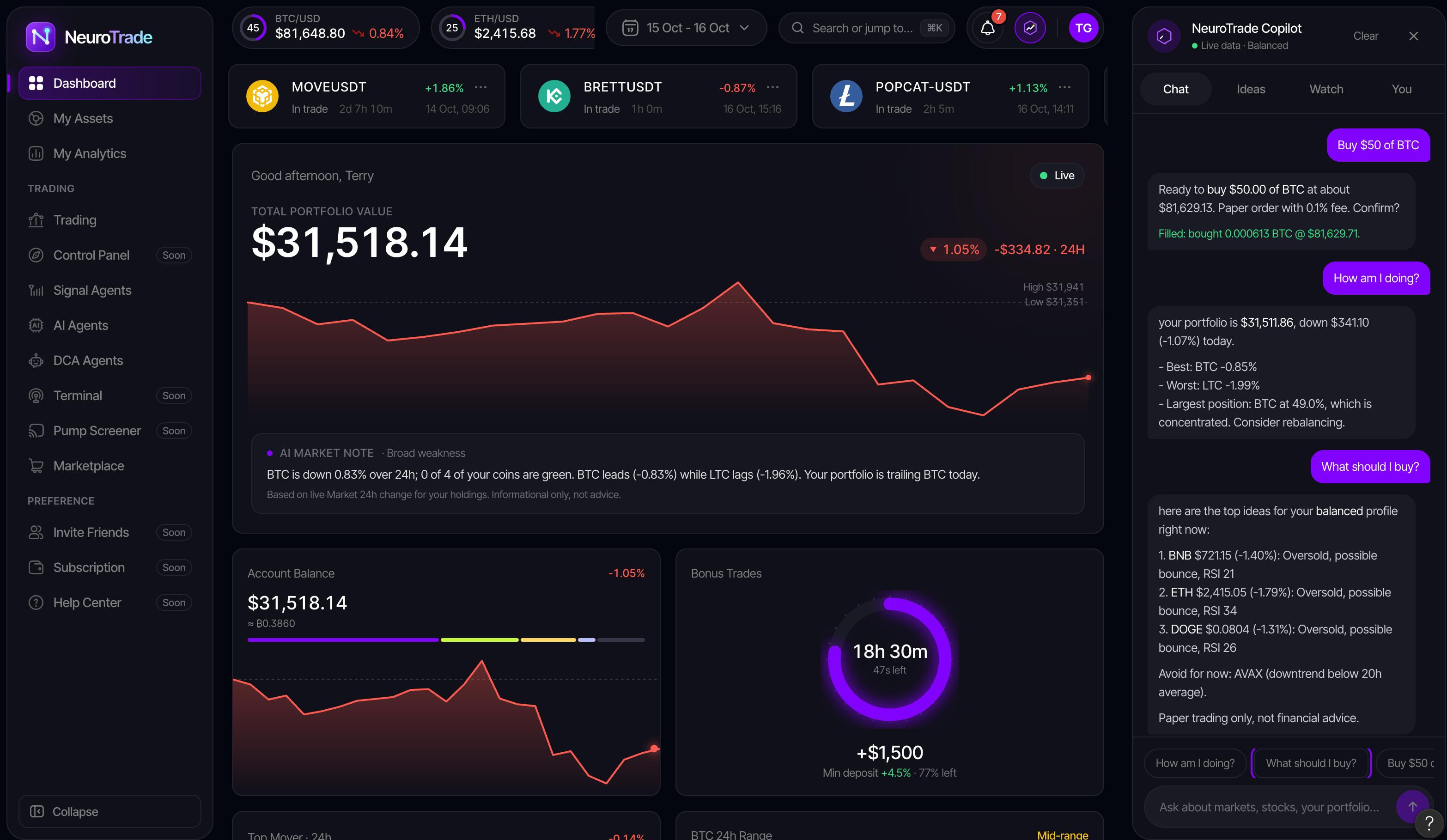Focus the Search or jump to field

click(866, 28)
